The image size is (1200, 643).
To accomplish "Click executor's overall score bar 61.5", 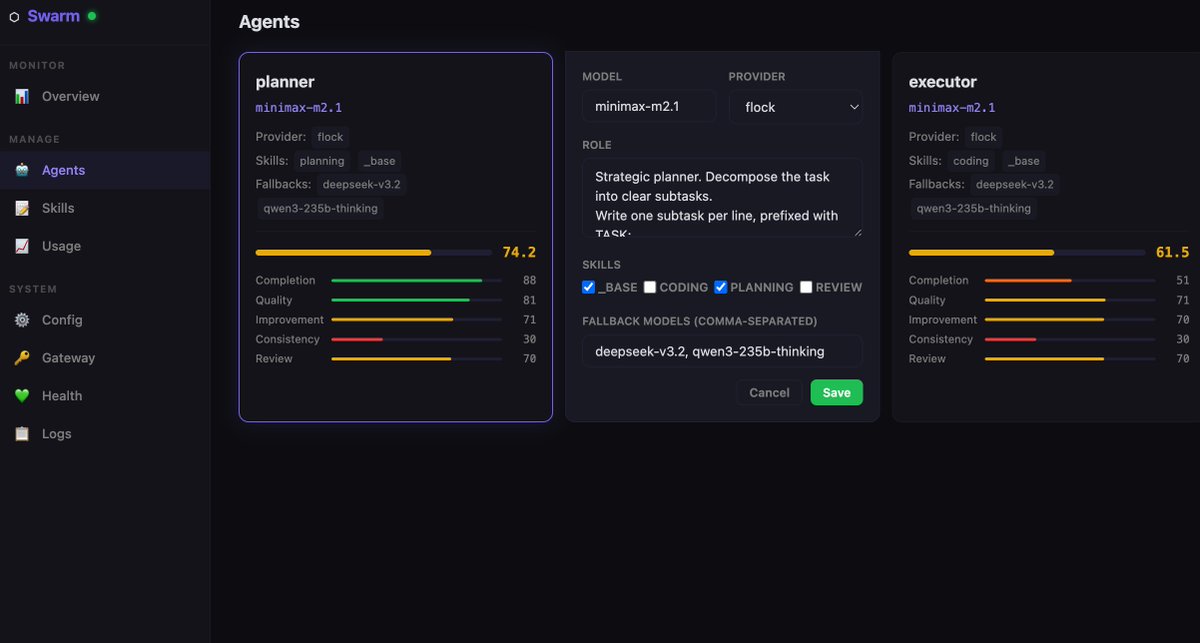I will [x=1027, y=253].
